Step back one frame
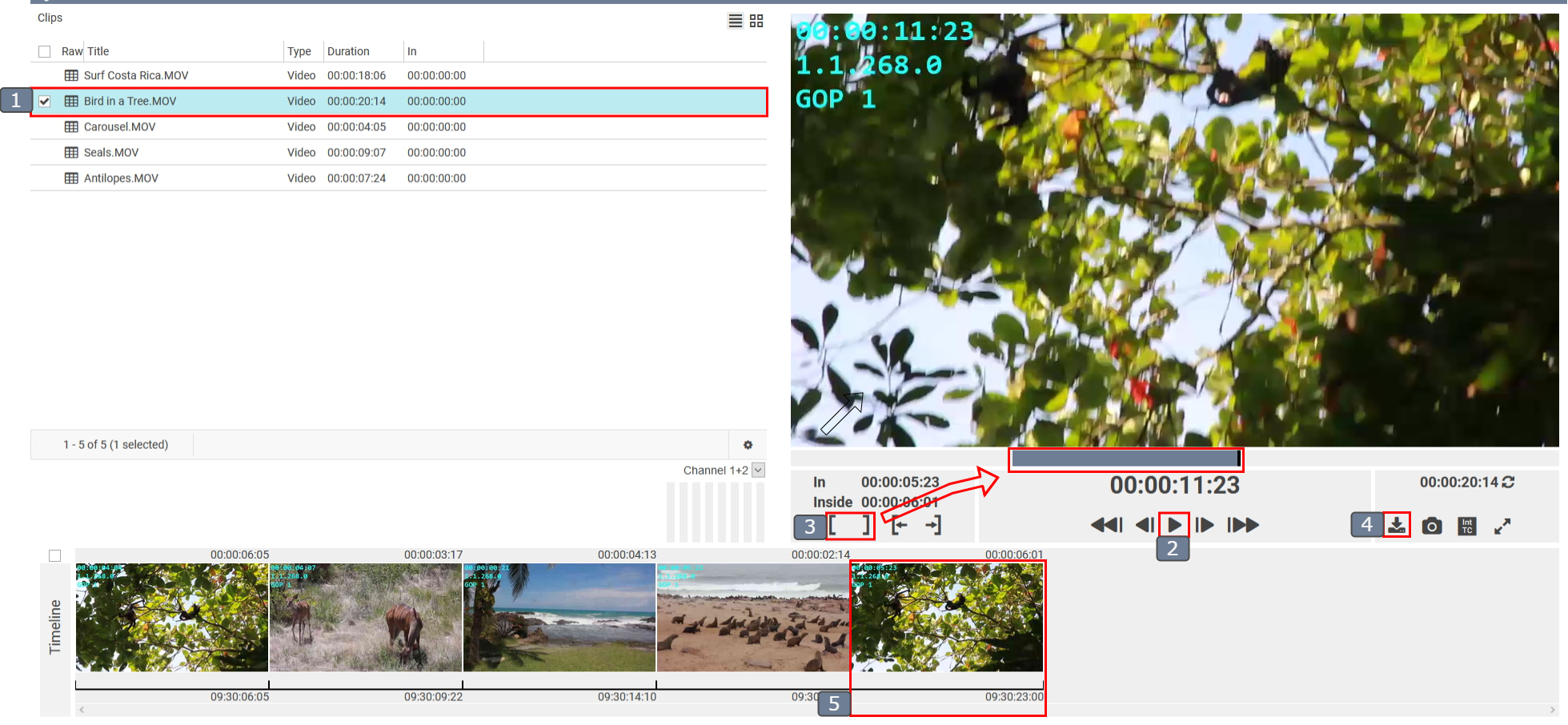The width and height of the screenshot is (1568, 725). tap(1144, 525)
